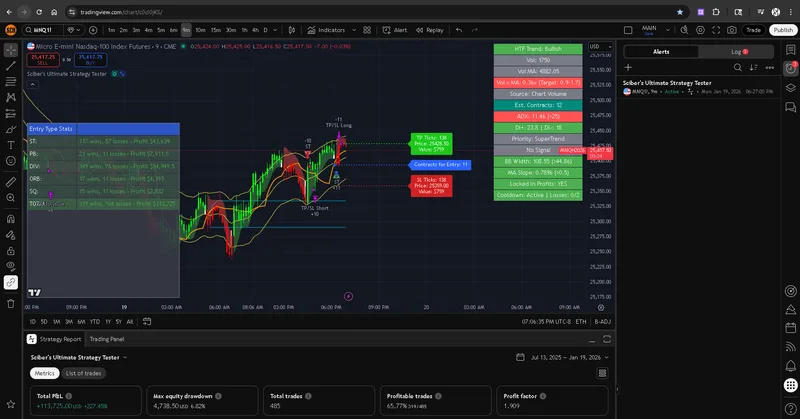Expand Sciber's Ultimate Strategy Tester report dropdown

(x=79, y=357)
